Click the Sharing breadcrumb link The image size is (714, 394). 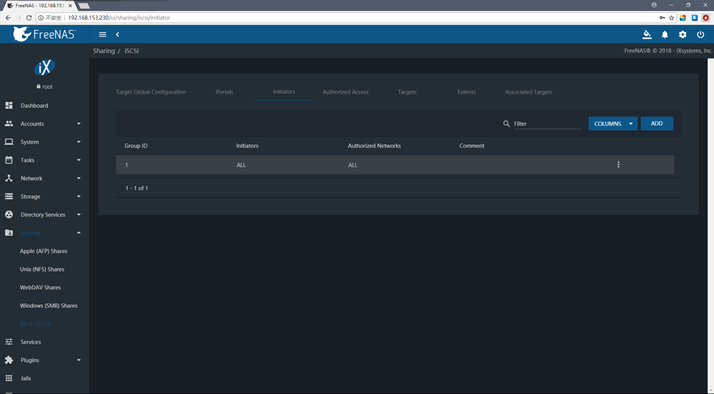click(x=104, y=51)
